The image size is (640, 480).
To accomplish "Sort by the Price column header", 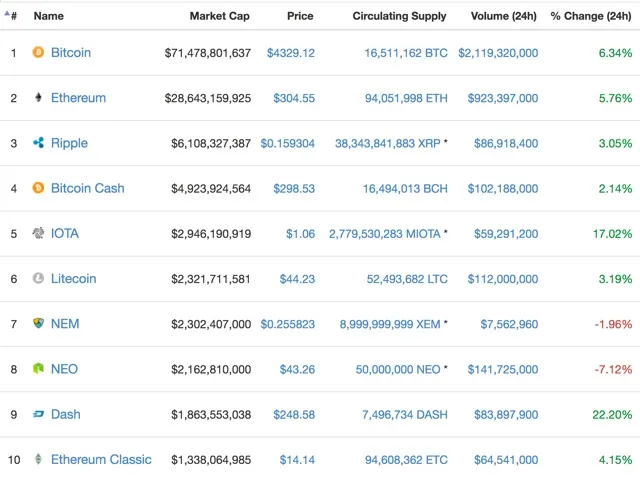I will [x=300, y=16].
